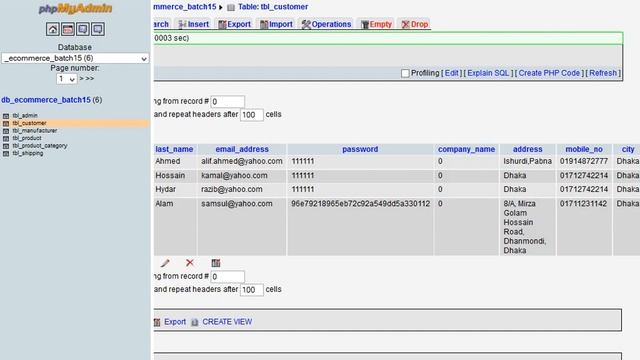Click browse icon beside tbl_shipping
This screenshot has height=360, width=640.
[x=6, y=153]
